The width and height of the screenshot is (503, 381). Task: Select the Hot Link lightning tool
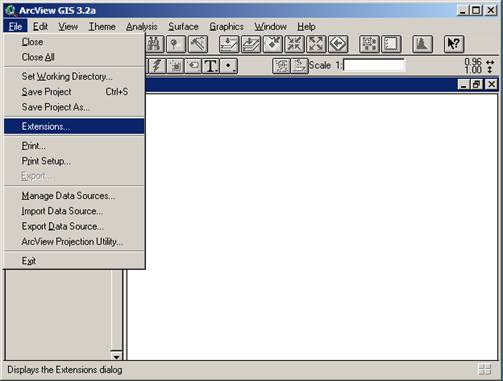(157, 66)
